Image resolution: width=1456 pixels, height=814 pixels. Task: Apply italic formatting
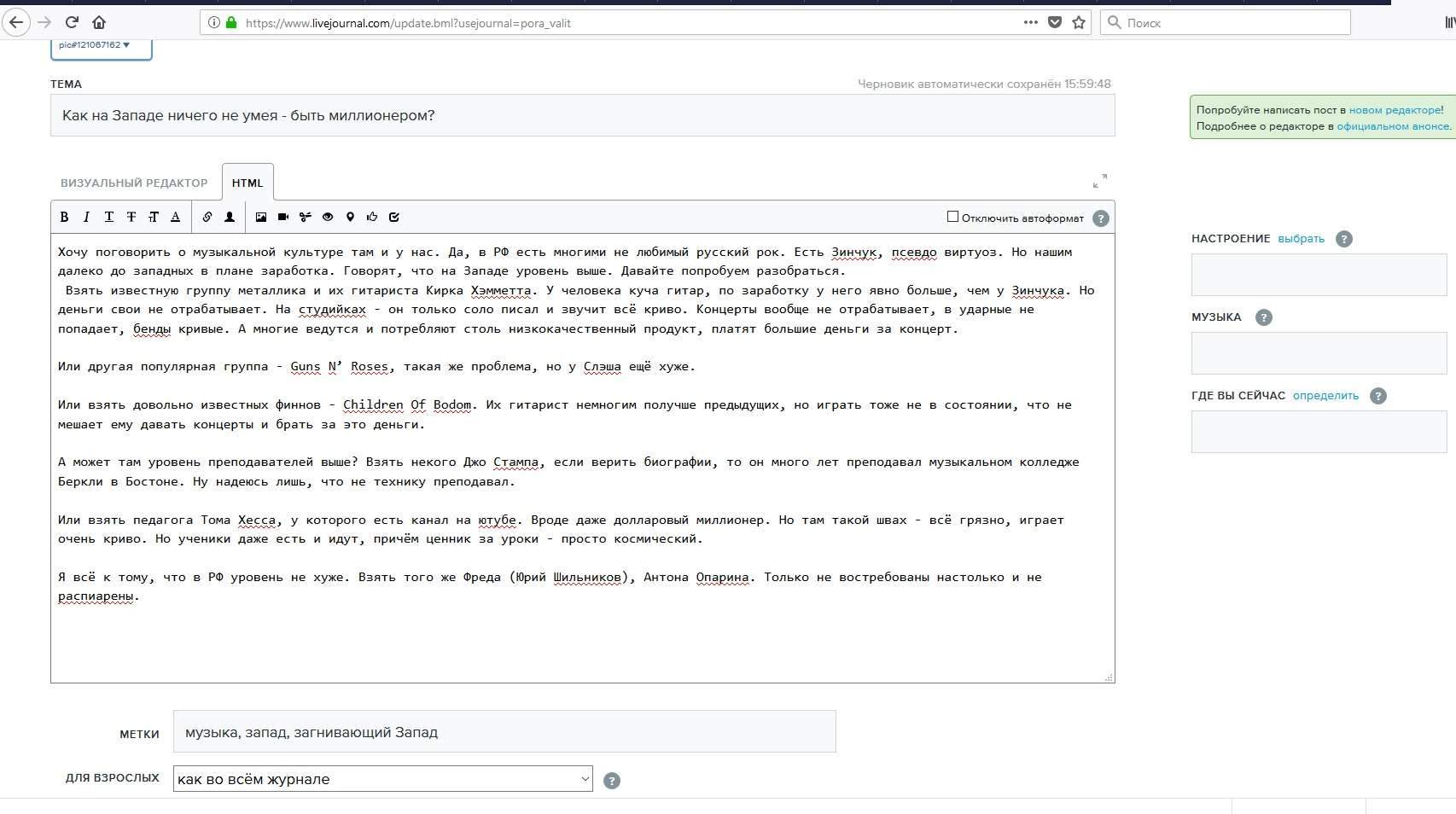(86, 218)
